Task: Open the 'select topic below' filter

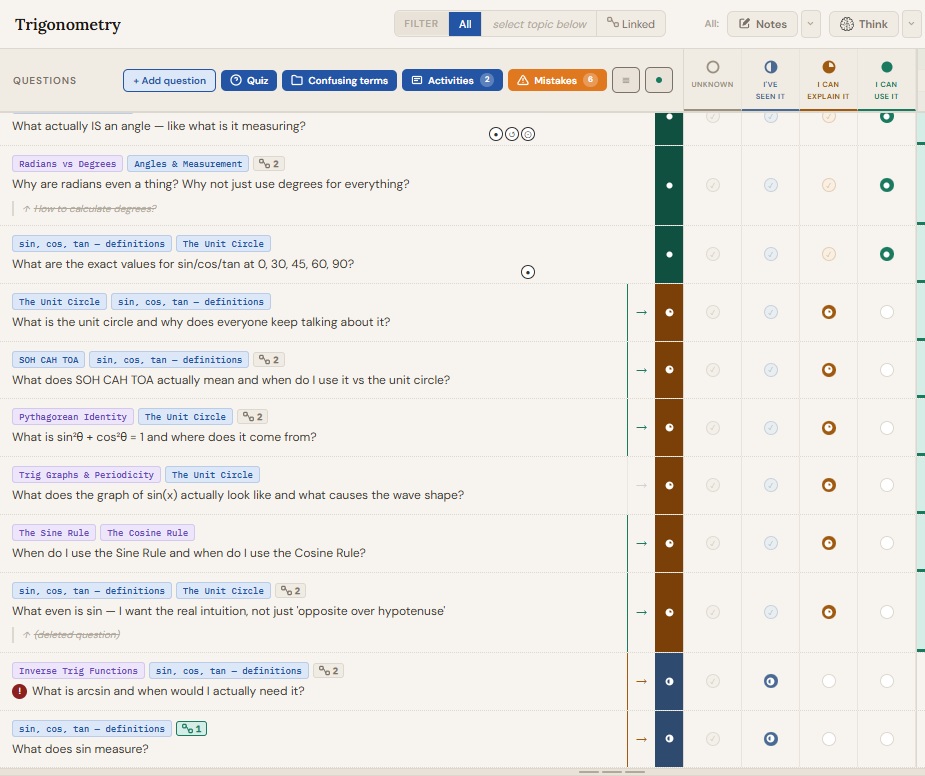Action: tap(540, 24)
